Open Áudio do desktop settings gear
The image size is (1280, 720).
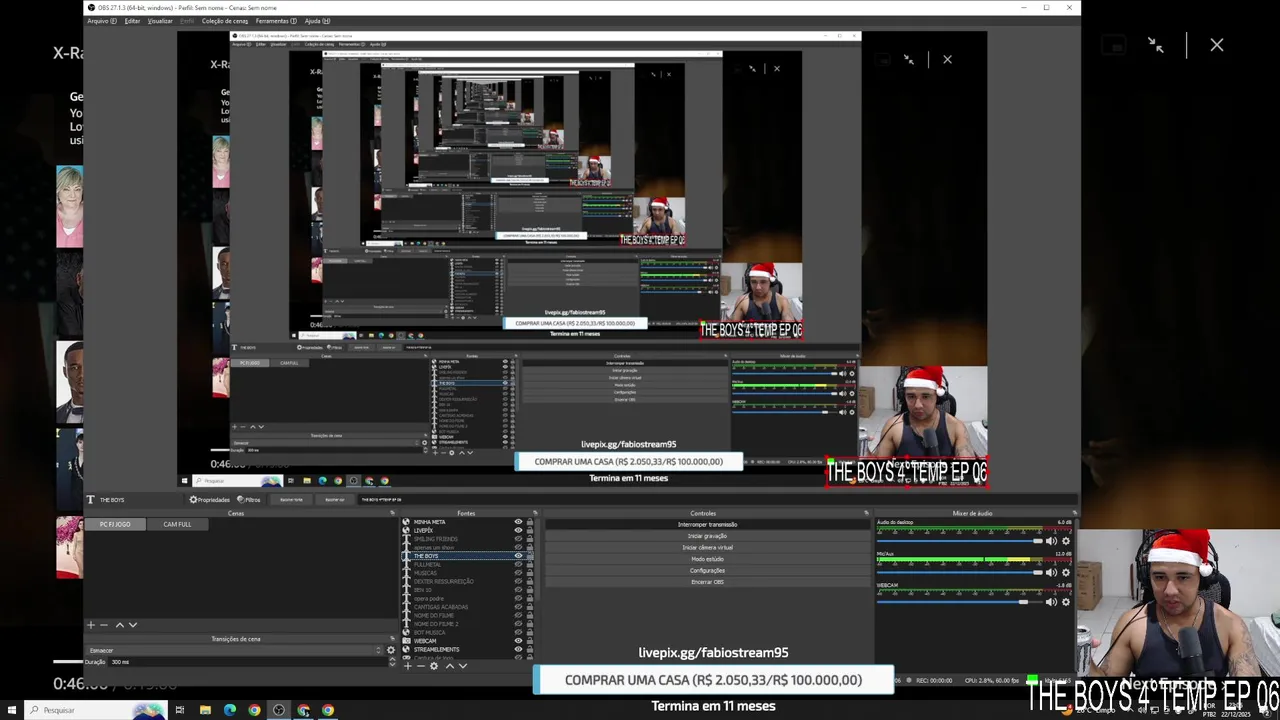point(1066,541)
